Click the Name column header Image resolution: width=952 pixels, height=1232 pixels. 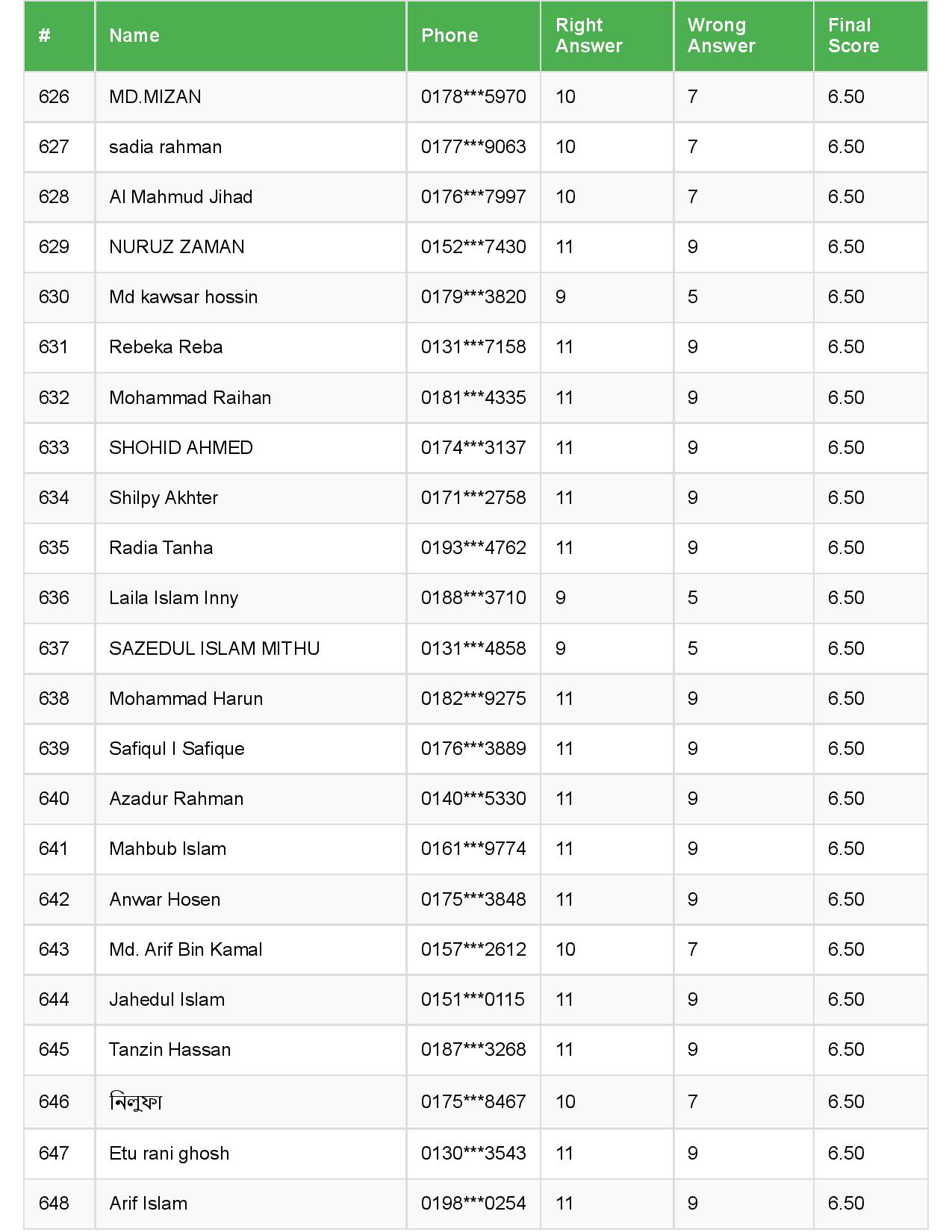pos(134,36)
